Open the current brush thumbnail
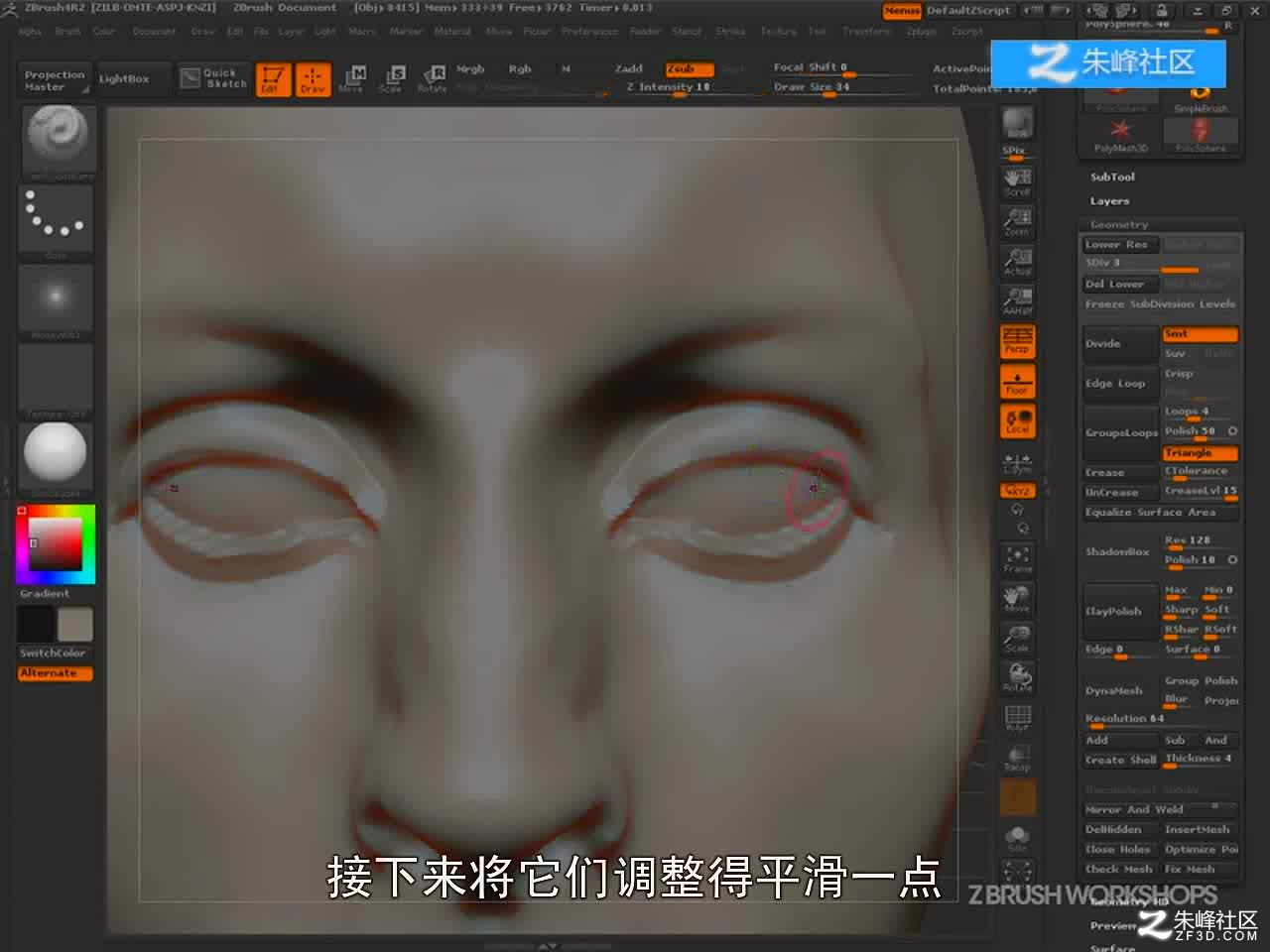The height and width of the screenshot is (952, 1270). click(57, 141)
